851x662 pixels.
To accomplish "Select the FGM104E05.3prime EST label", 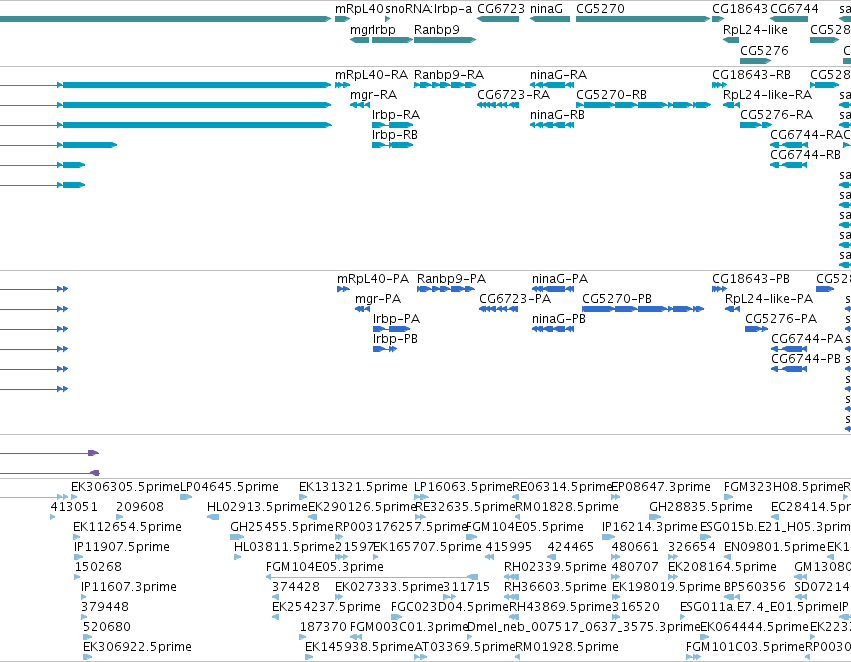I will [325, 566].
